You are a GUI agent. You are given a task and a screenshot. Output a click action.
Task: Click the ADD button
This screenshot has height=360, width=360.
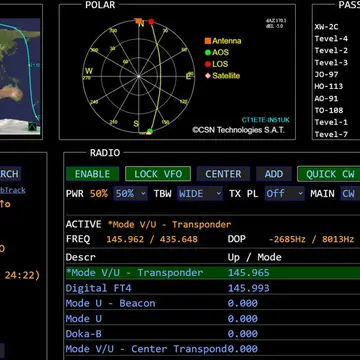coord(274,174)
